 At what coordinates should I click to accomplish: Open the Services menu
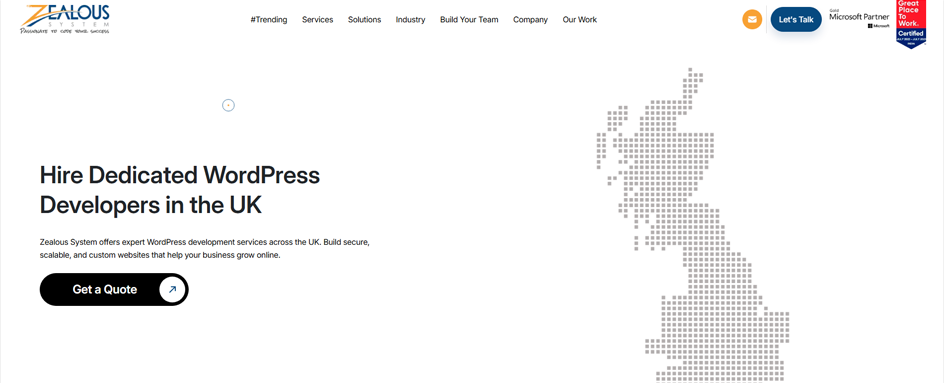(x=317, y=20)
